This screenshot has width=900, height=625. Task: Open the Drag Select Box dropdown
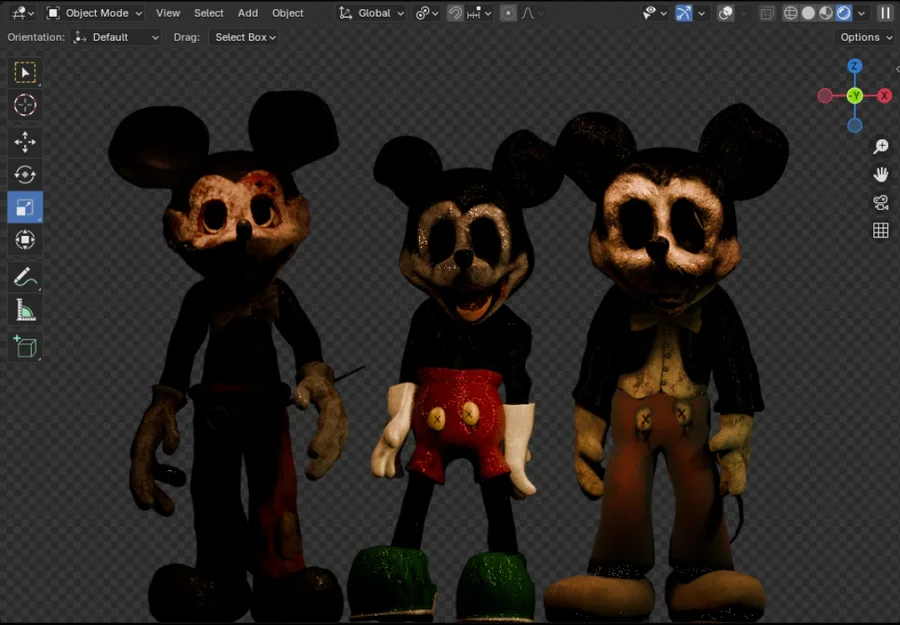(245, 37)
